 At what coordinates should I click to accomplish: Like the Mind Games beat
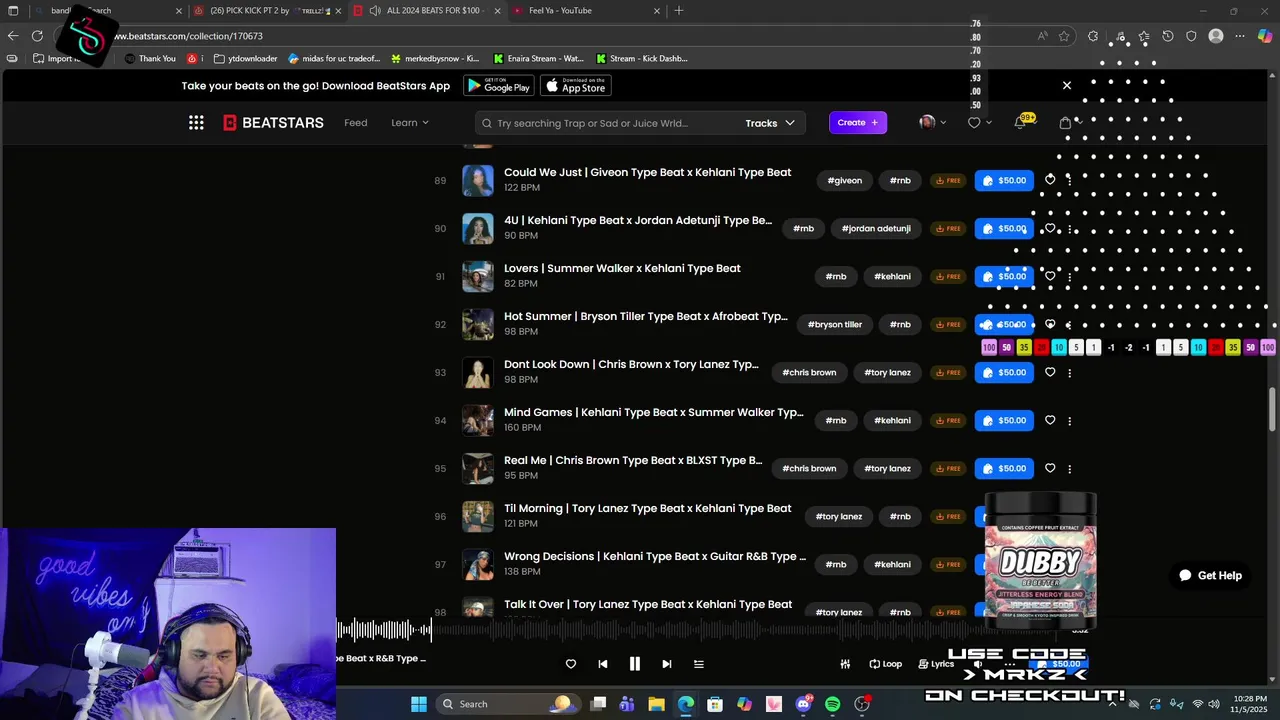[x=1050, y=420]
